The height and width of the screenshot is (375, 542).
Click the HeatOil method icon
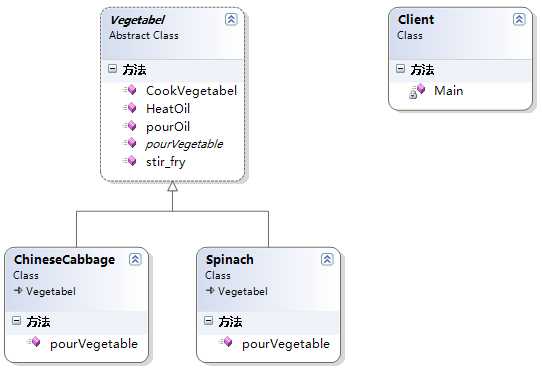(x=130, y=108)
